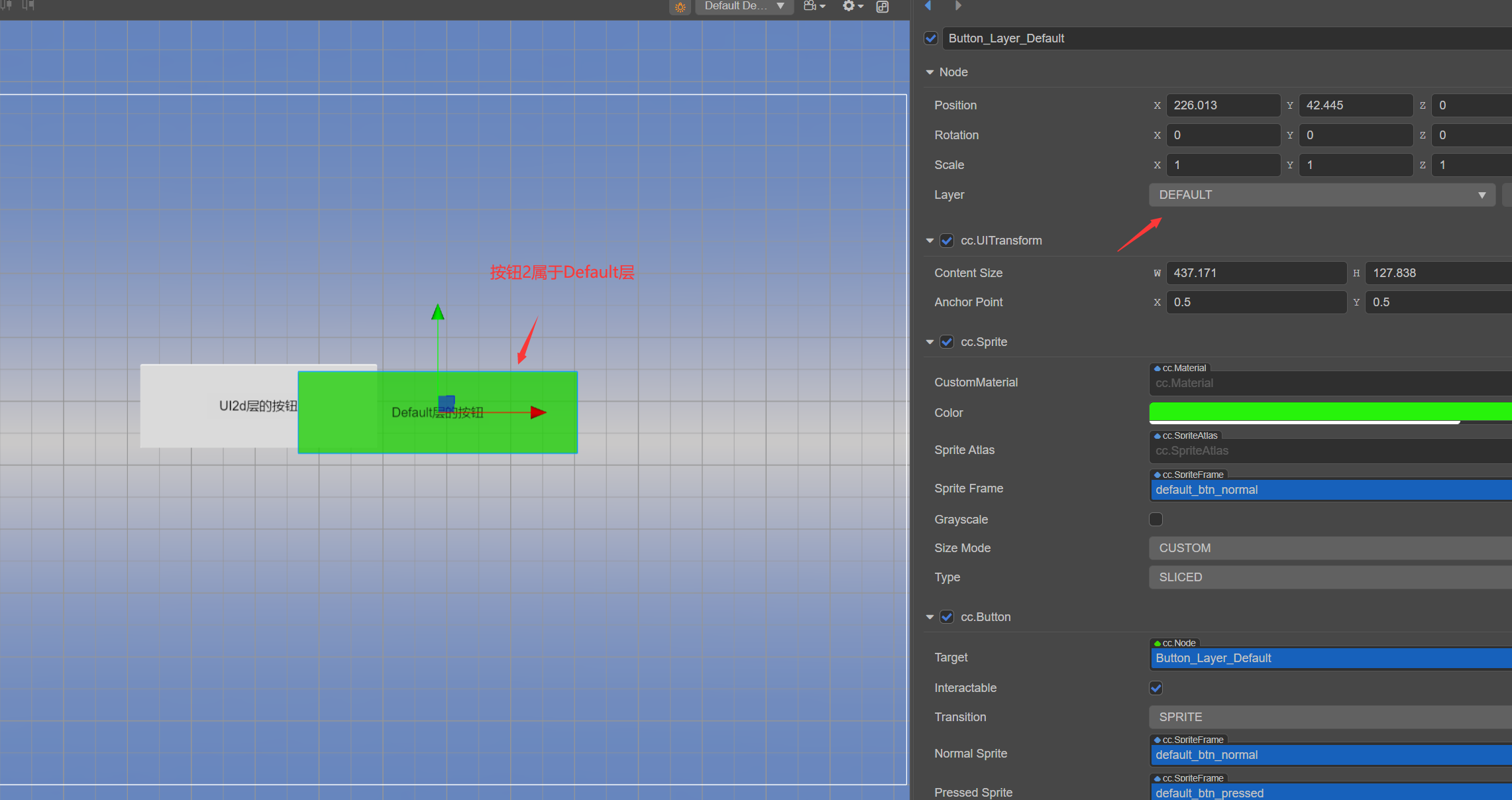Open the scene camera options icon
The height and width of the screenshot is (800, 1512).
coord(814,6)
